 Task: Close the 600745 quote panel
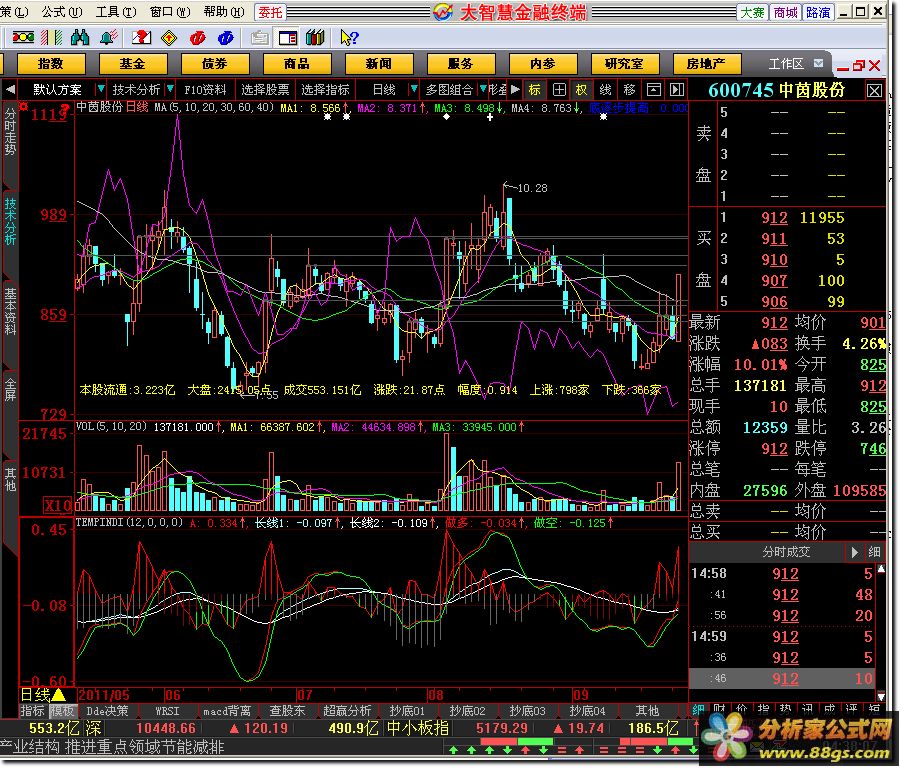pyautogui.click(x=874, y=90)
